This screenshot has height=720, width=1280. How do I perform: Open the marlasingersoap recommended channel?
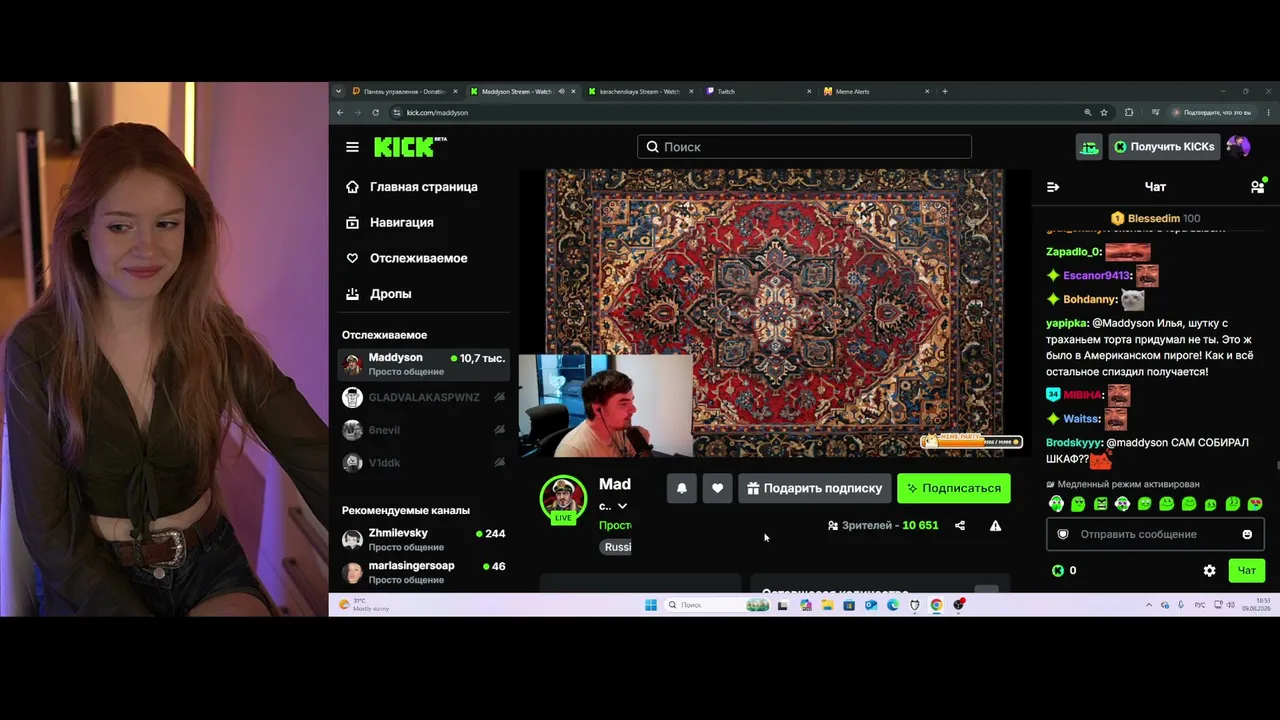pyautogui.click(x=424, y=572)
